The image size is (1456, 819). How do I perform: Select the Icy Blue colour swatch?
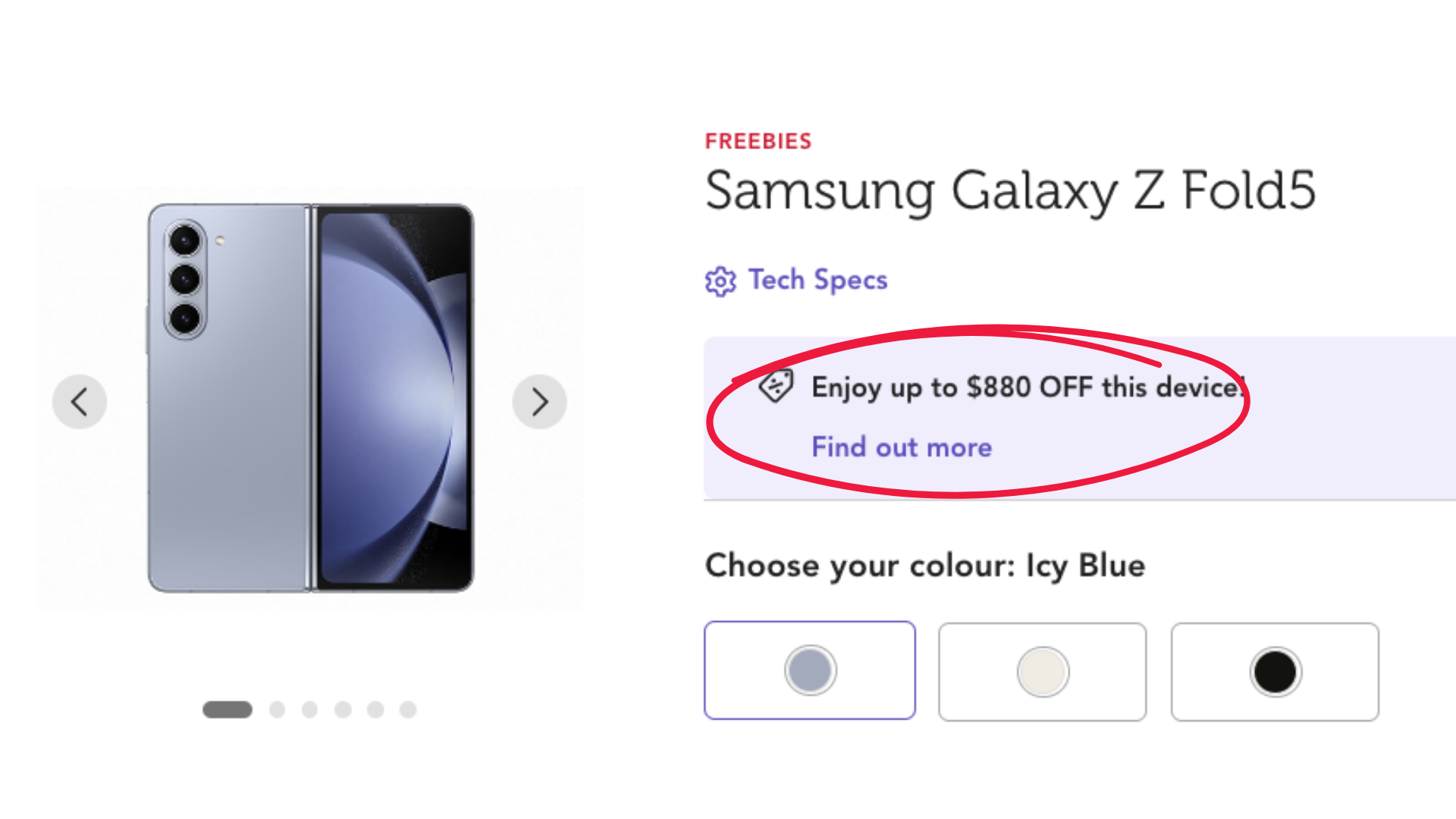(810, 670)
